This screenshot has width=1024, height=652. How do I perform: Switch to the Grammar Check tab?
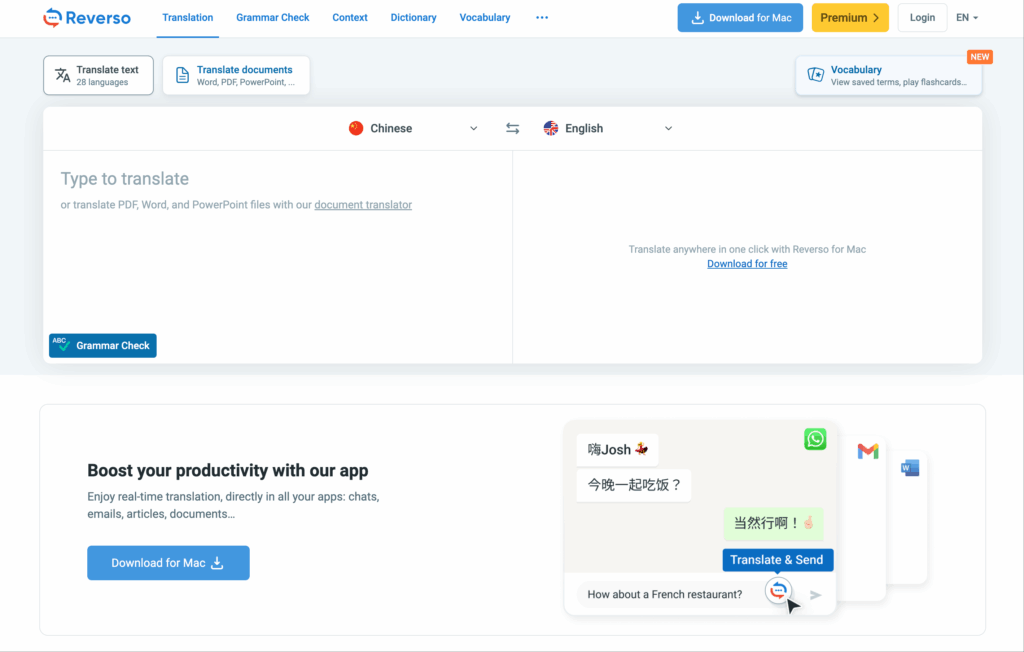[272, 17]
